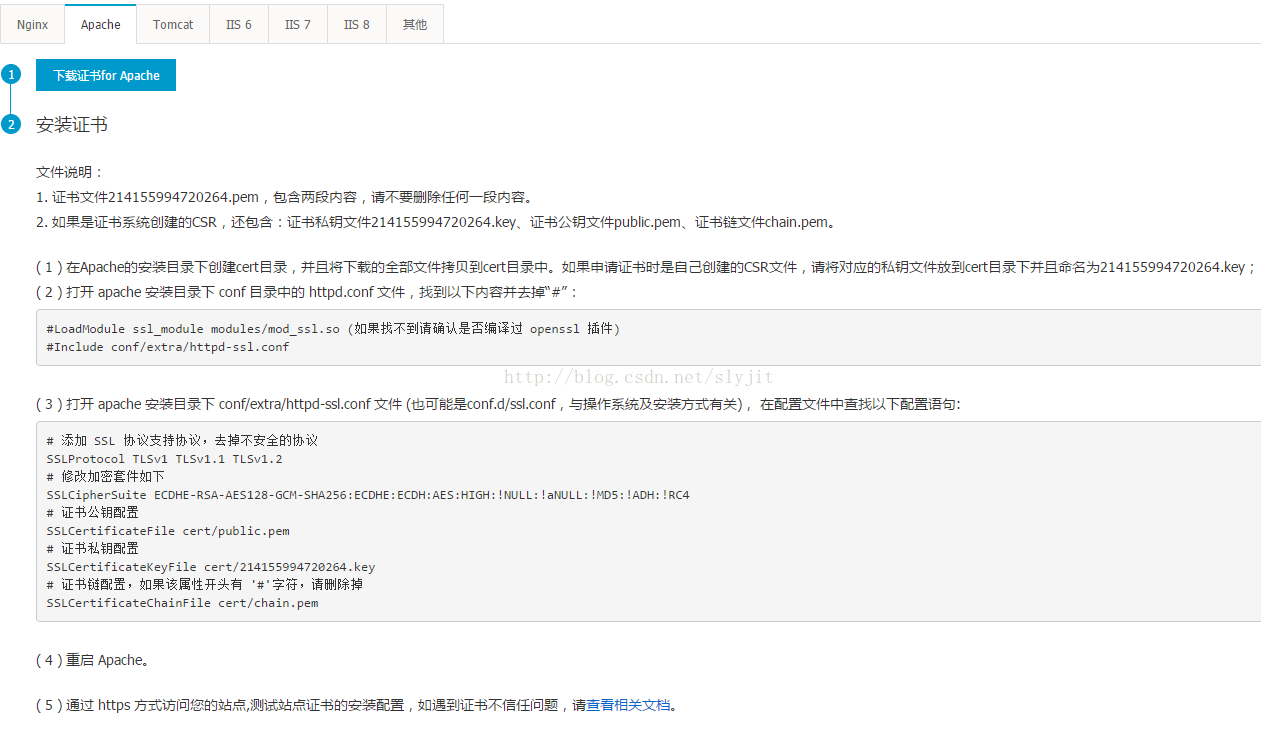Screen dimensions: 1261x733
Task: Click the step 2 circle icon
Action: pyautogui.click(x=11, y=125)
